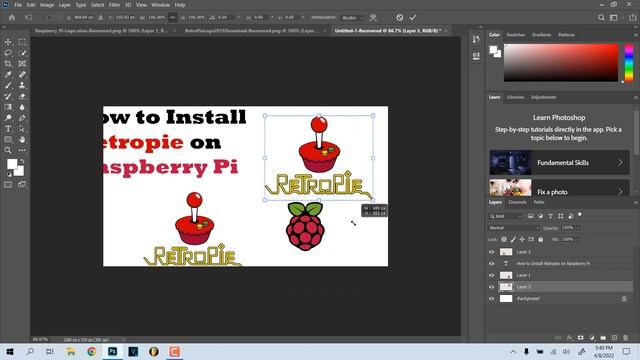The width and height of the screenshot is (640, 360).
Task: Open the Photoshop search magnifier icon
Action: (601, 18)
